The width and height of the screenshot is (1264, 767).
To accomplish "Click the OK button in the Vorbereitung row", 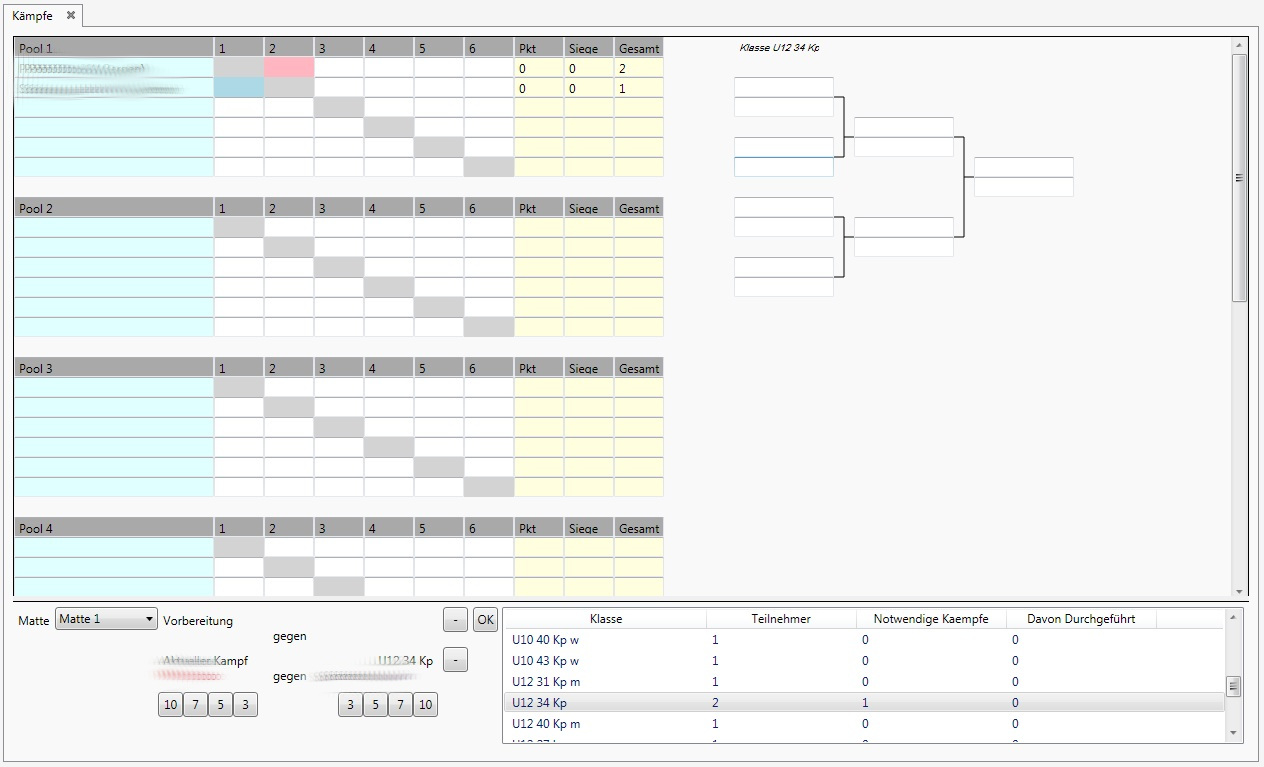I will [485, 620].
